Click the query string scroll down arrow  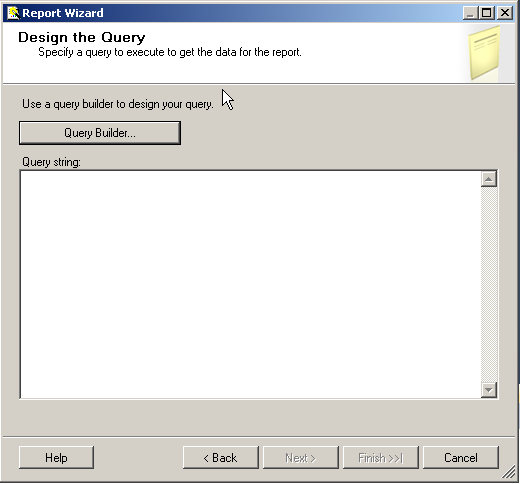pyautogui.click(x=489, y=389)
